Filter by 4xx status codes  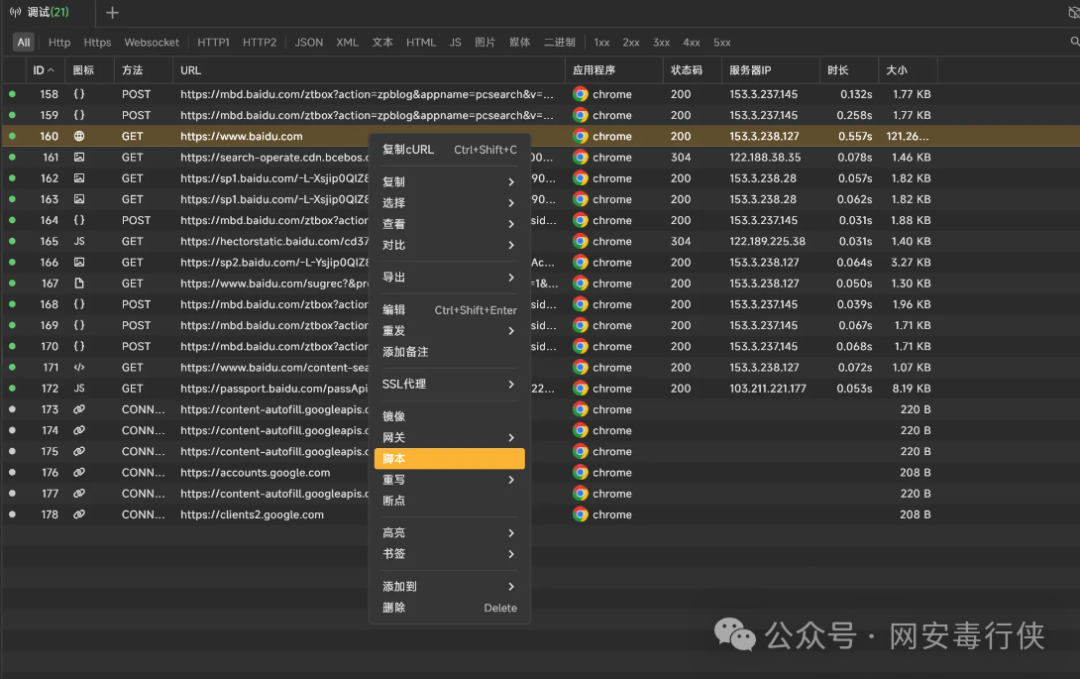pos(692,42)
